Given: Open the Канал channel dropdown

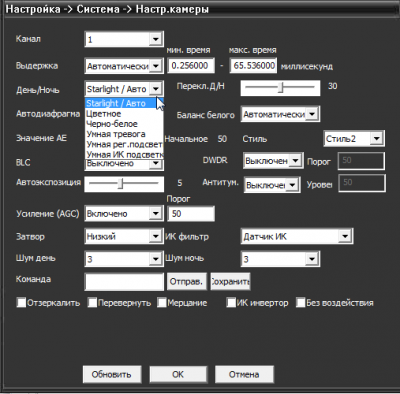Looking at the screenshot, I should tap(124, 39).
